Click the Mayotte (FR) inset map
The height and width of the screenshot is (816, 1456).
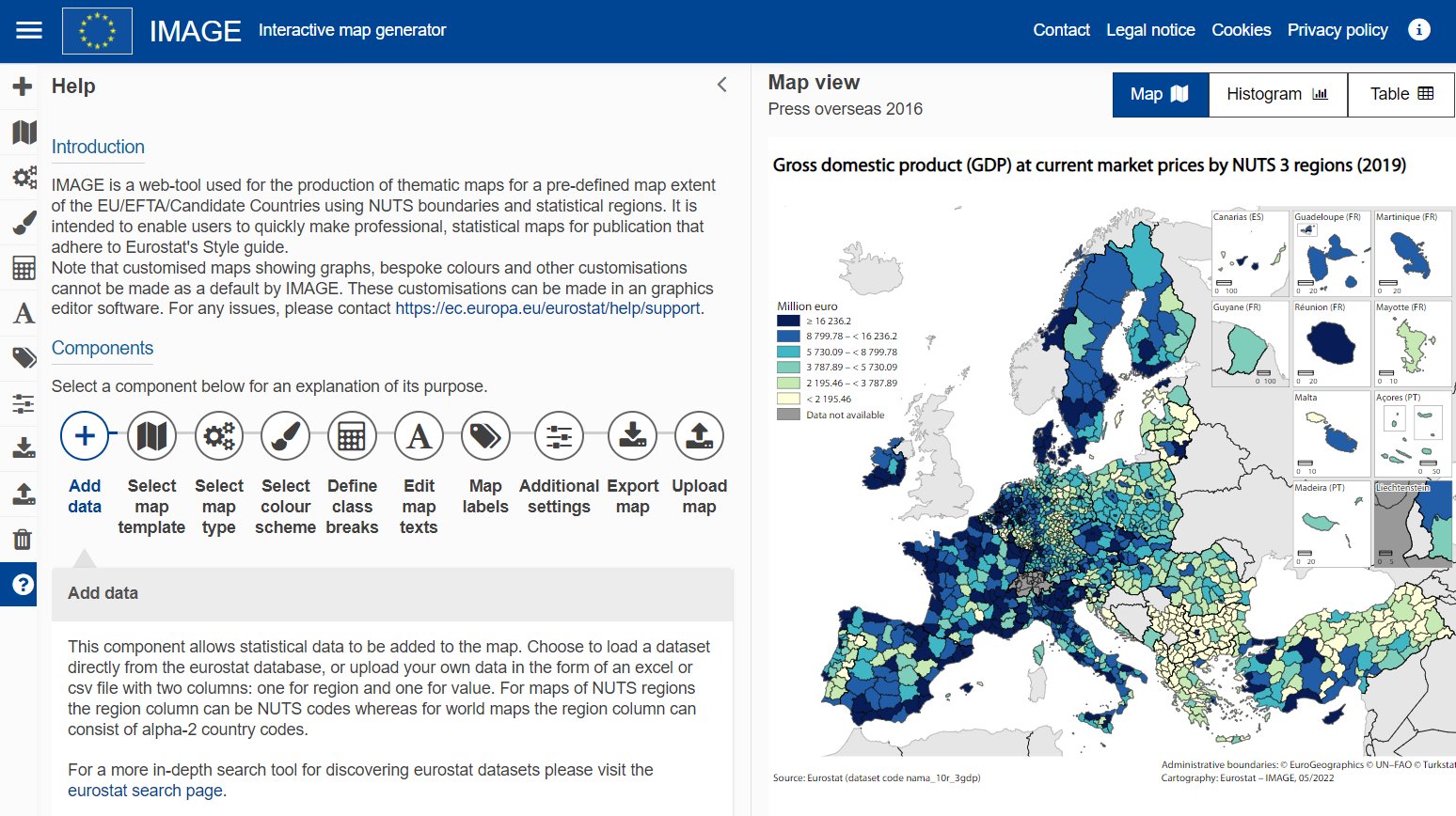click(1414, 343)
